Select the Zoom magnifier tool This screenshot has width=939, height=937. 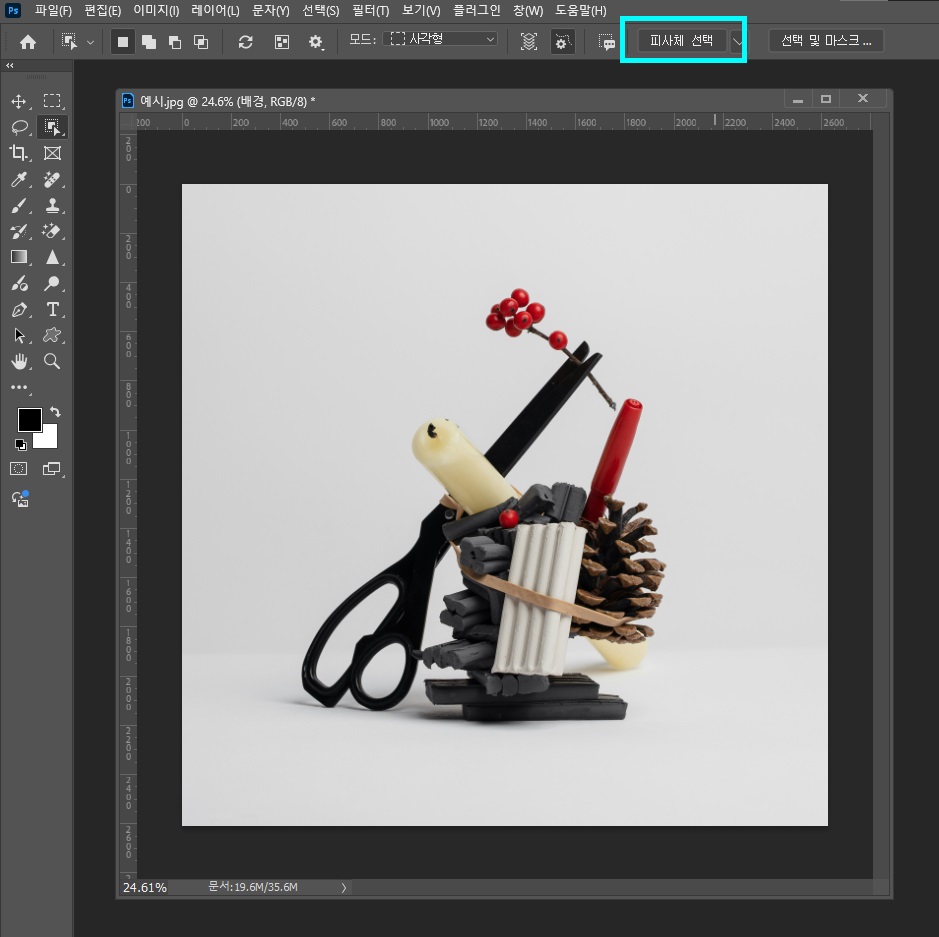pos(52,361)
